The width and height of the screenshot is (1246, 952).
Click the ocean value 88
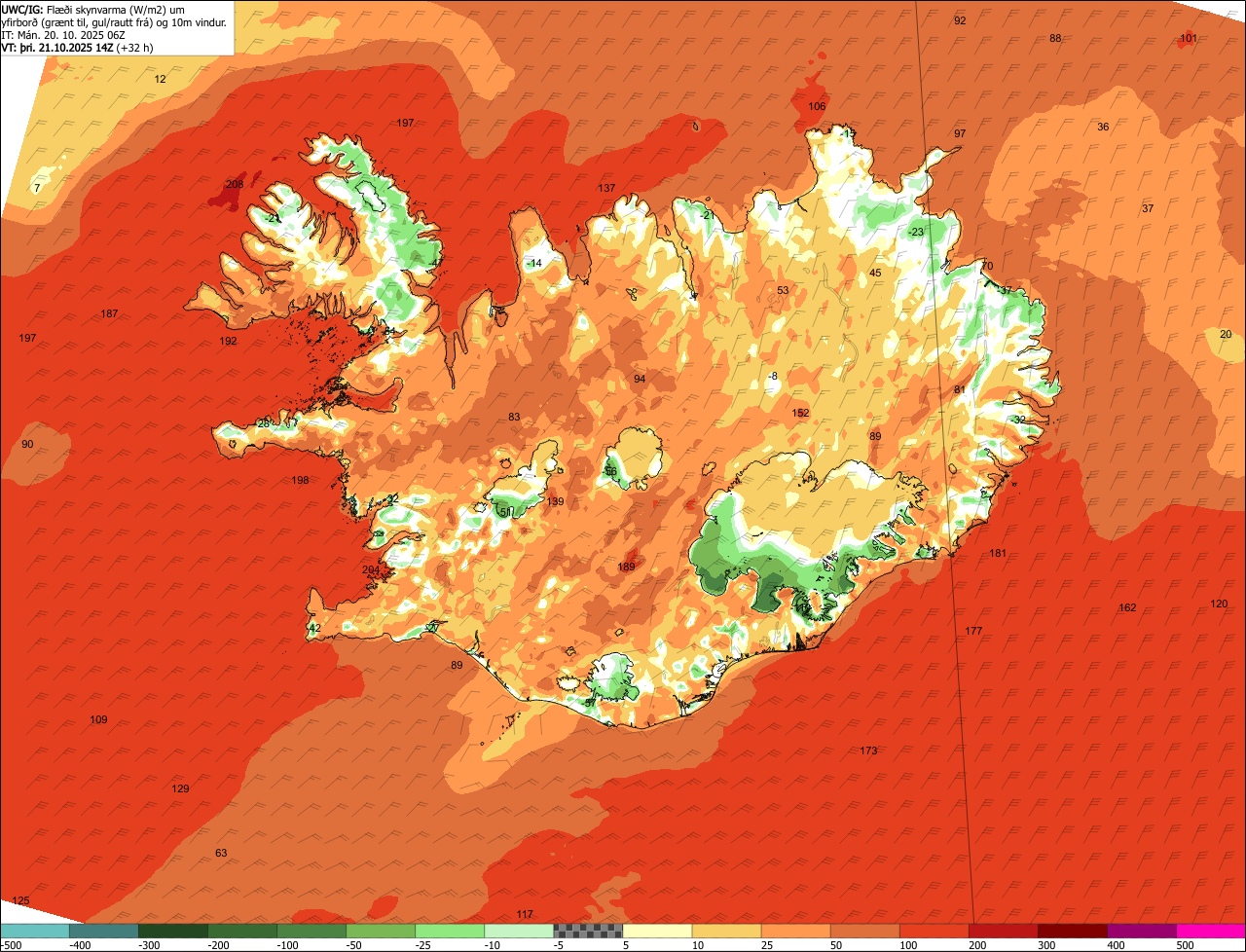(x=1055, y=38)
